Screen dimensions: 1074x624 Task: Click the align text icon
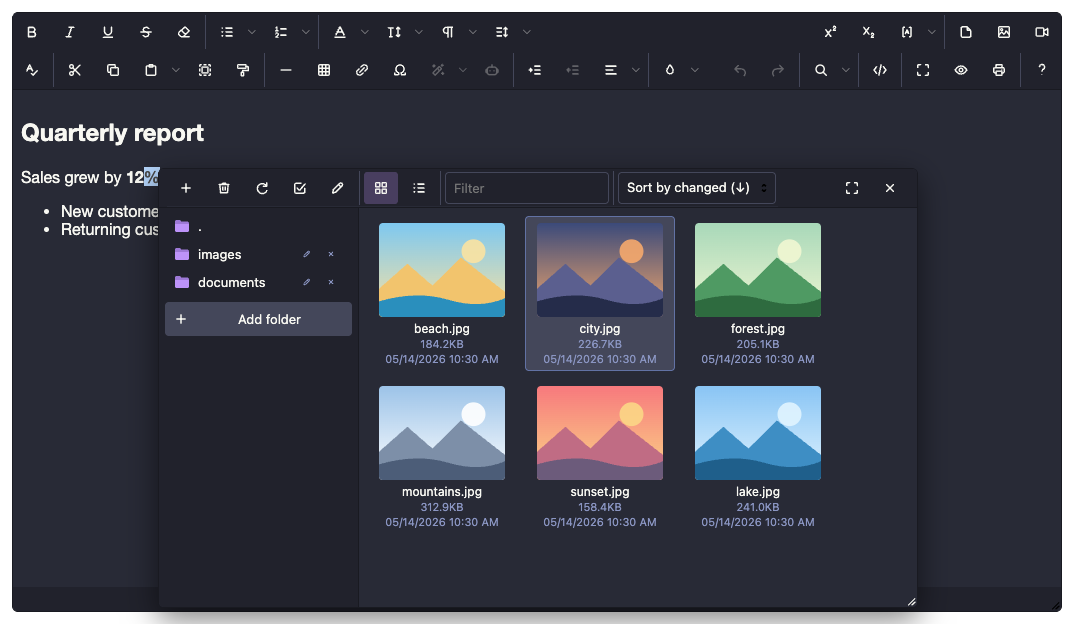[611, 70]
